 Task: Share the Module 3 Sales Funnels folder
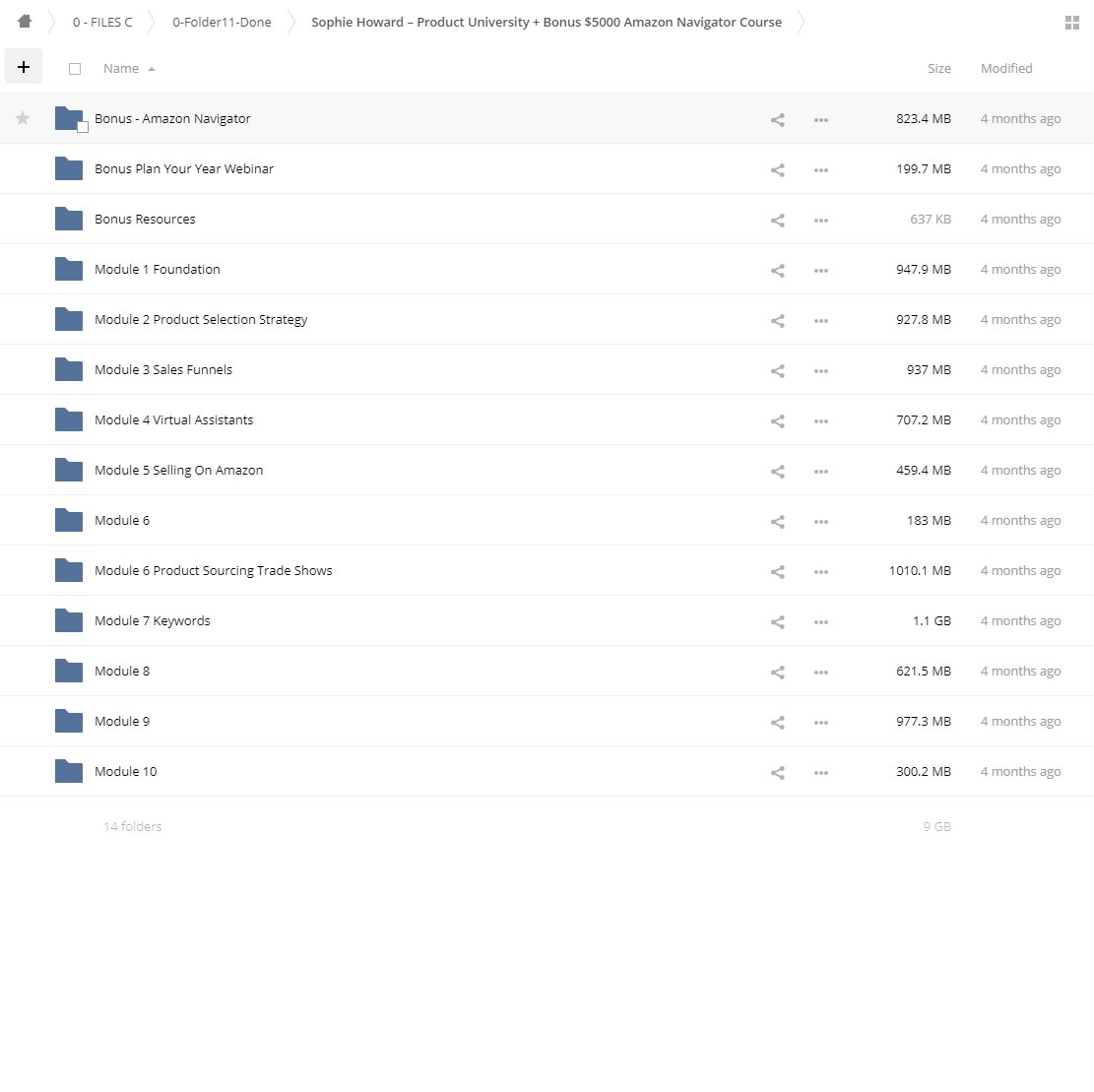tap(777, 371)
